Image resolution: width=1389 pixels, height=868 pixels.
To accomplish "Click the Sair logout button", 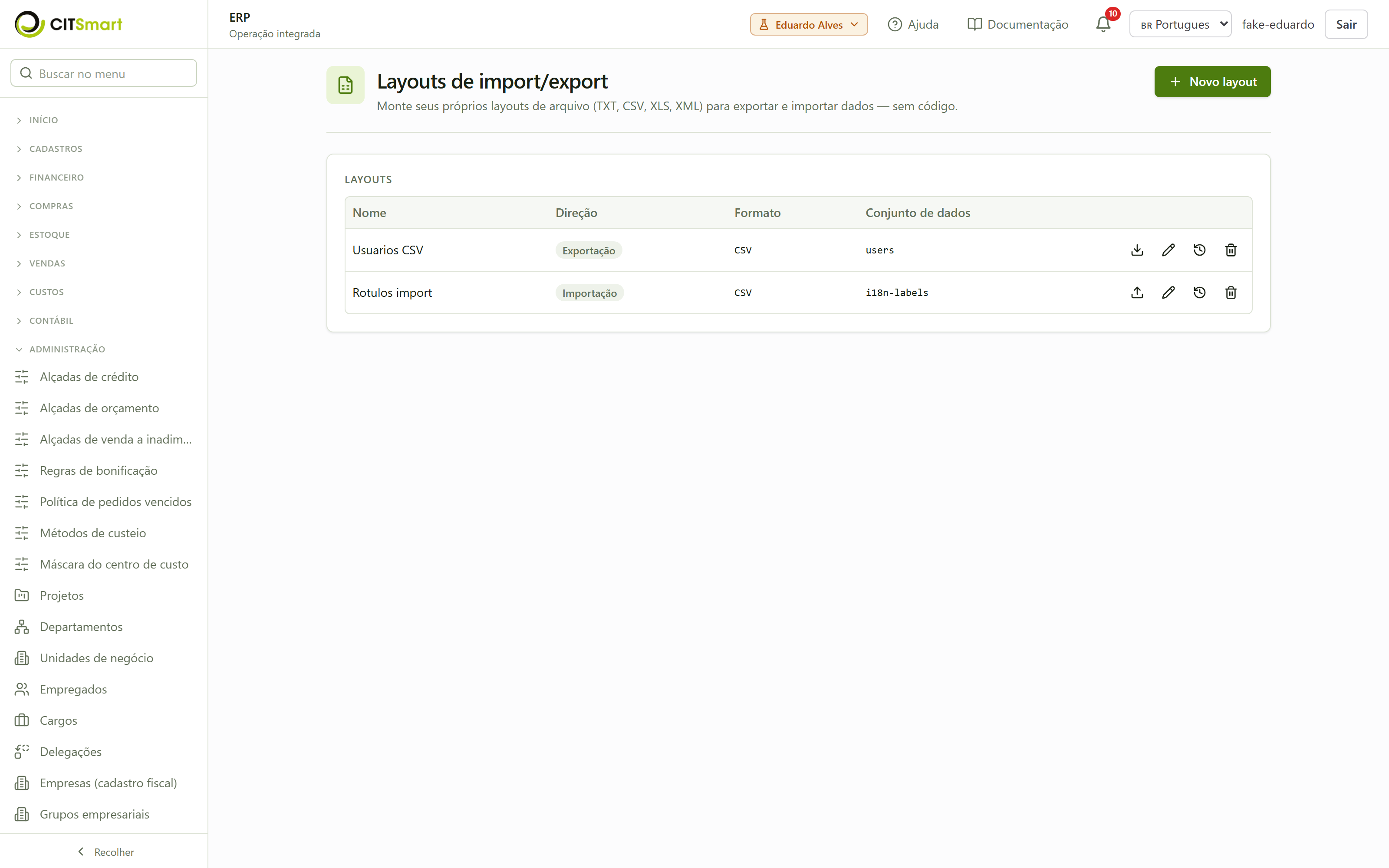I will point(1346,24).
